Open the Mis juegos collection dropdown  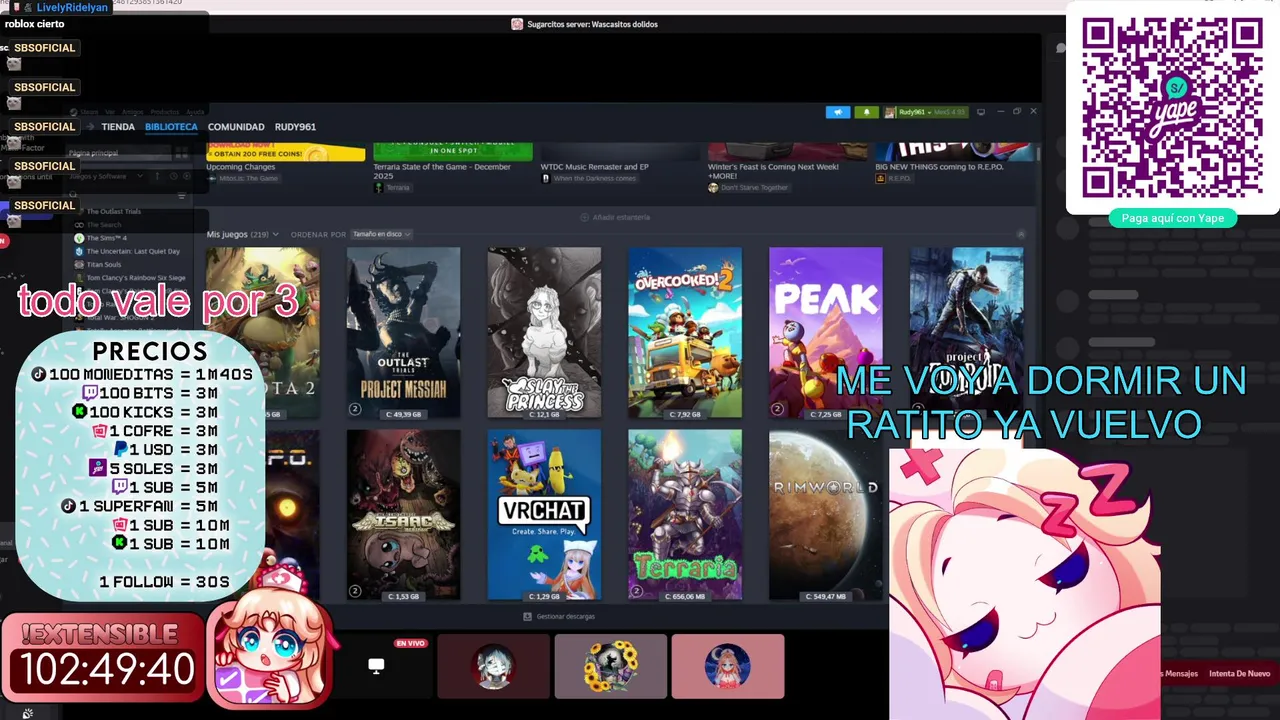[x=243, y=234]
